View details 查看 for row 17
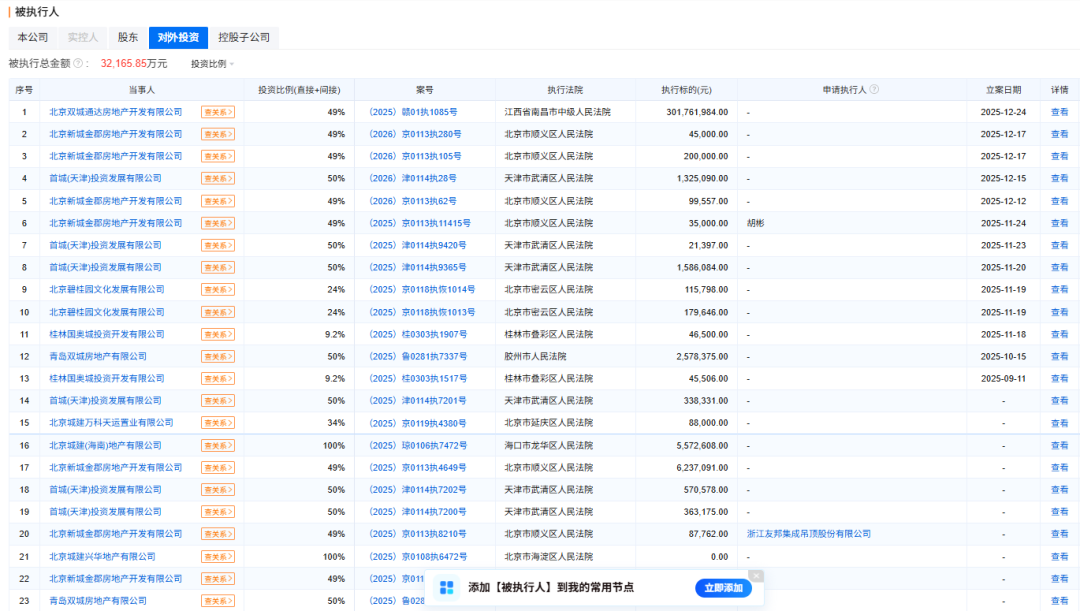 point(1059,467)
